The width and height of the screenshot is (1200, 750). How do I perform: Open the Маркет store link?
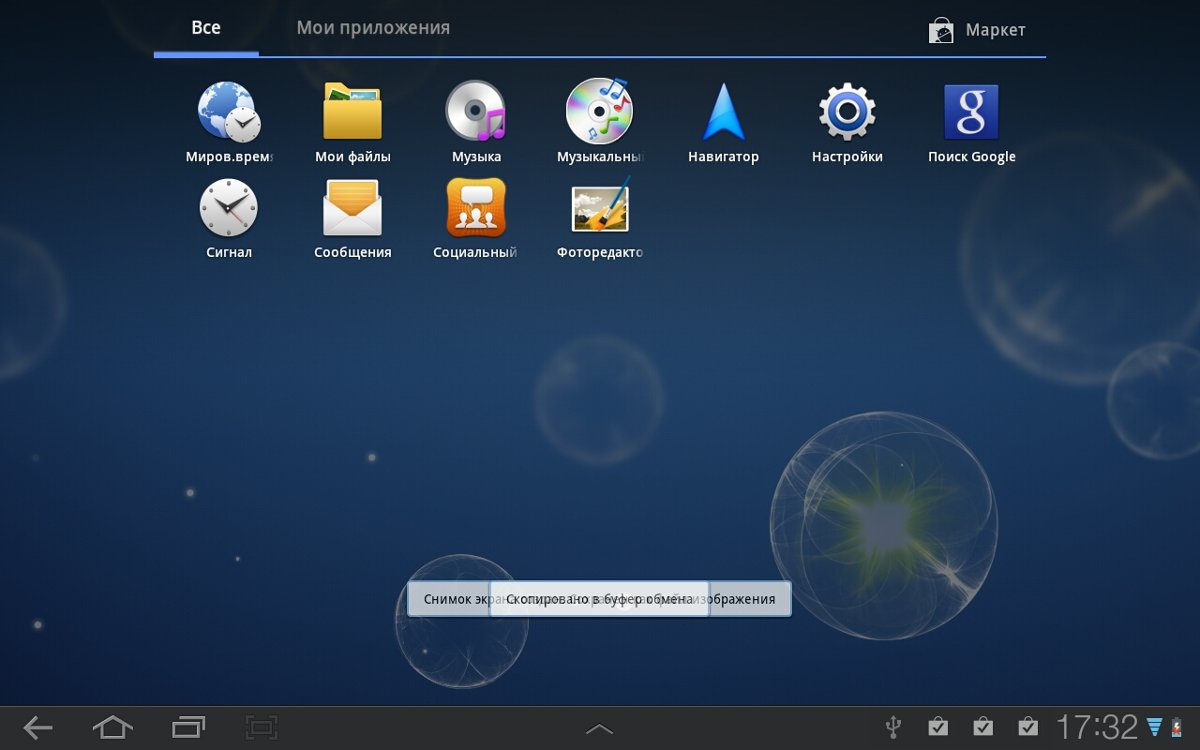pyautogui.click(x=977, y=30)
